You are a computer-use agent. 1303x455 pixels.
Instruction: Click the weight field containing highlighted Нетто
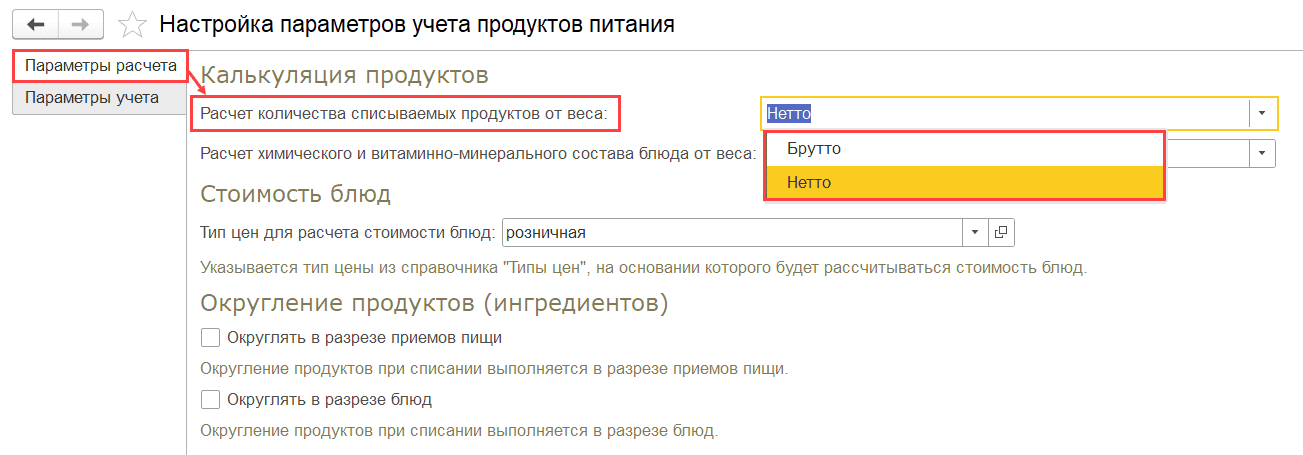pos(1000,114)
